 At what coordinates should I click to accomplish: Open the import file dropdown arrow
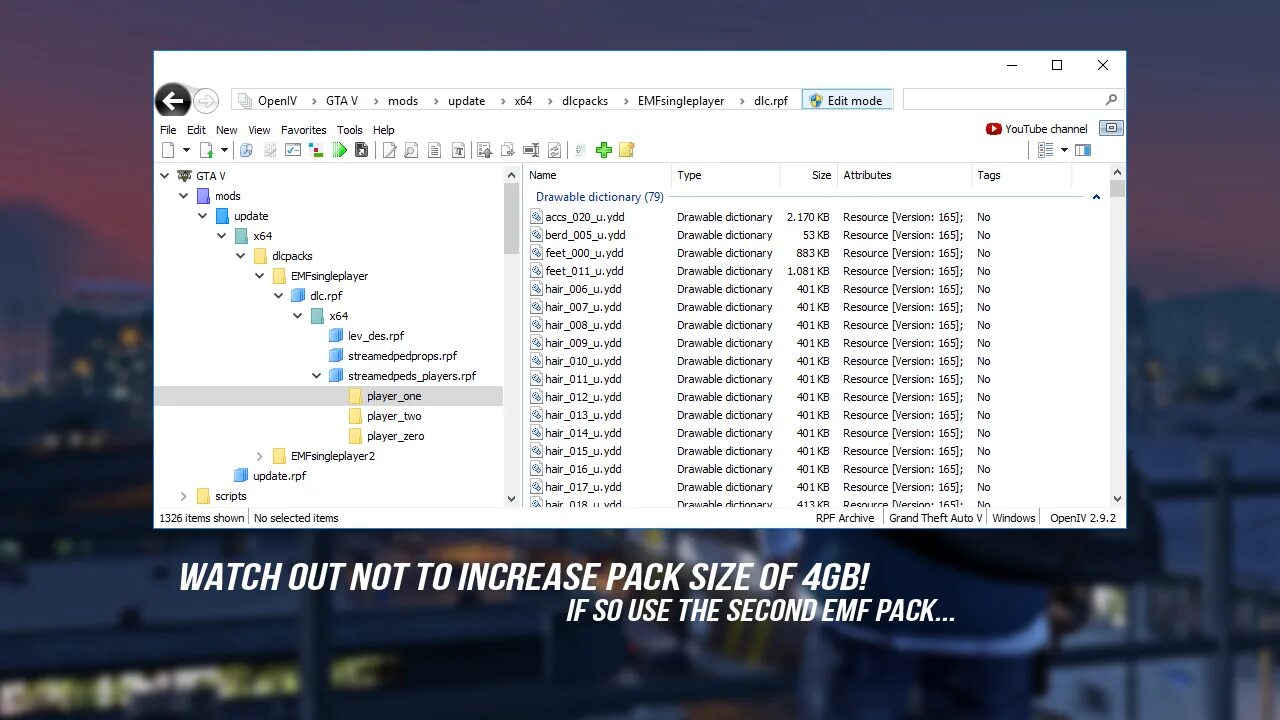coord(224,150)
